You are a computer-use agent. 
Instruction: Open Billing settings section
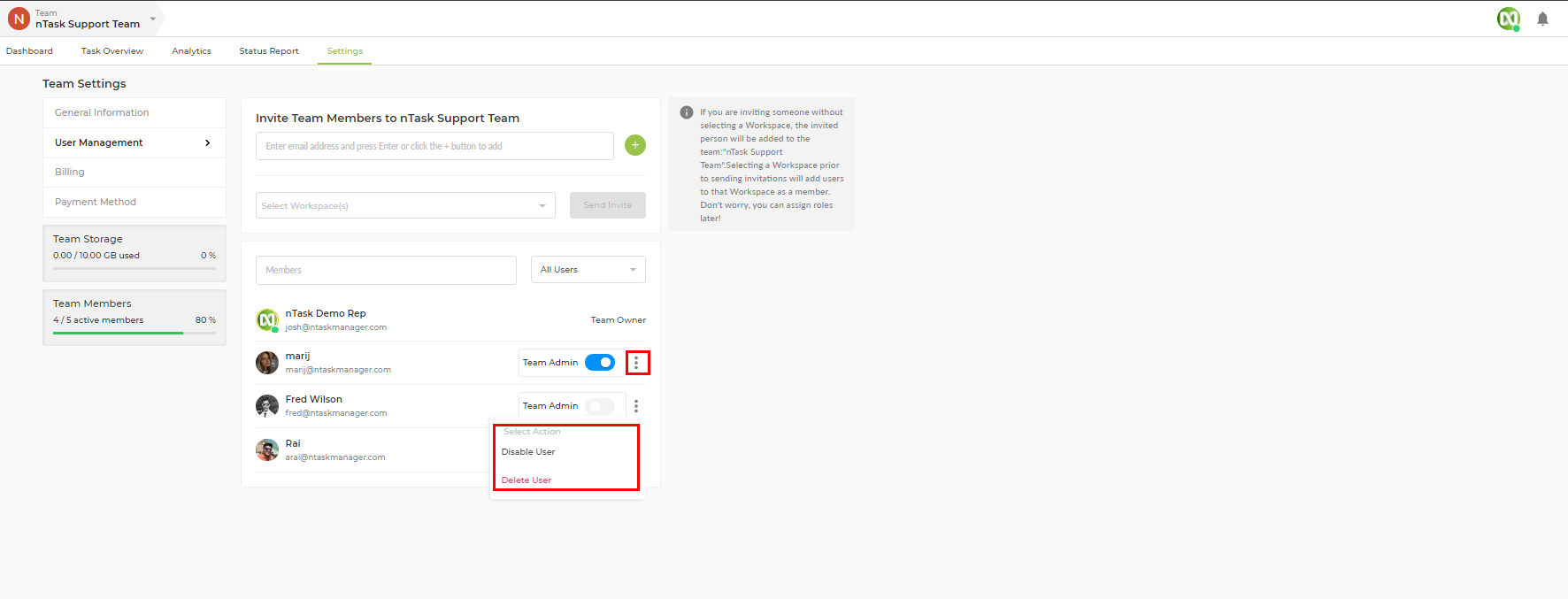(135, 172)
